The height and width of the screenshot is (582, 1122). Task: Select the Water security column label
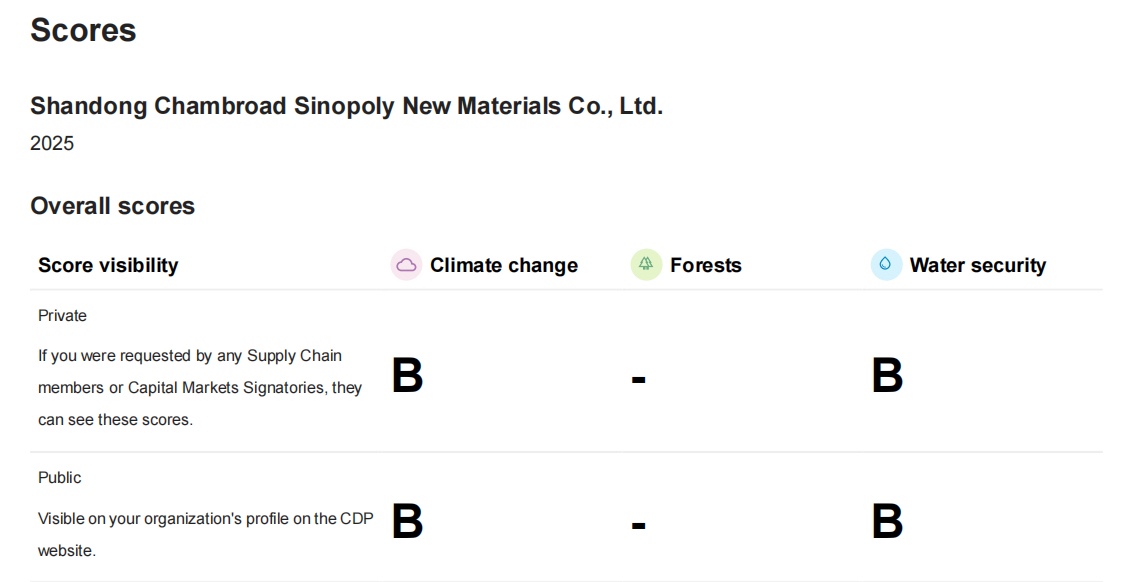978,265
